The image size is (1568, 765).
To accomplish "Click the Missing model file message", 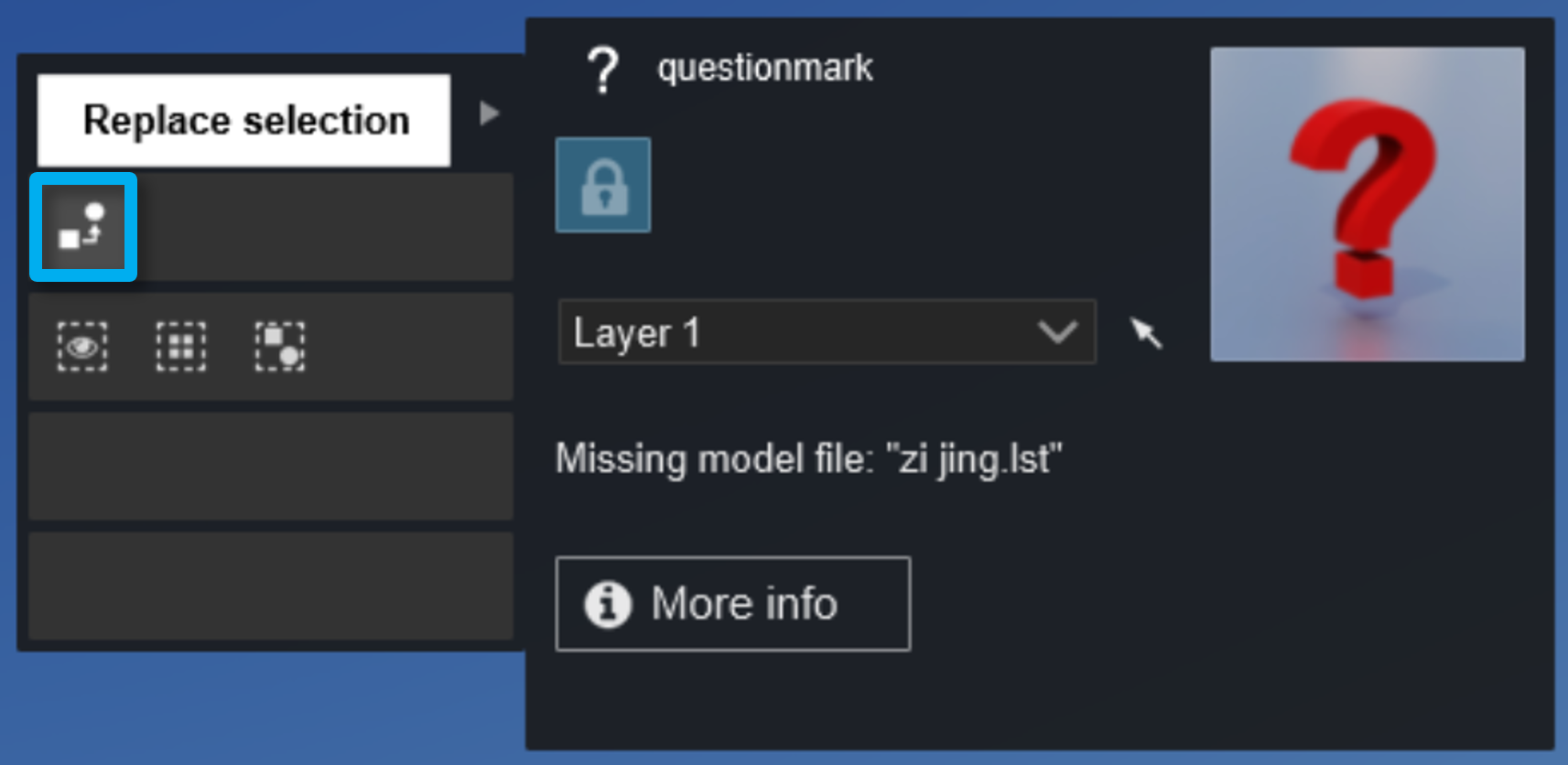I will 808,458.
